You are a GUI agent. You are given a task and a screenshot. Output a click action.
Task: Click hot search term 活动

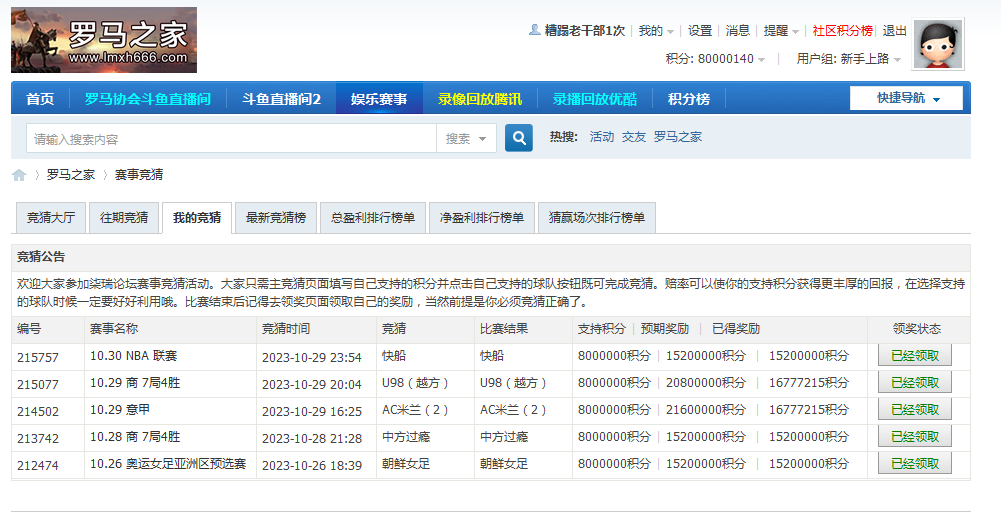pyautogui.click(x=601, y=137)
